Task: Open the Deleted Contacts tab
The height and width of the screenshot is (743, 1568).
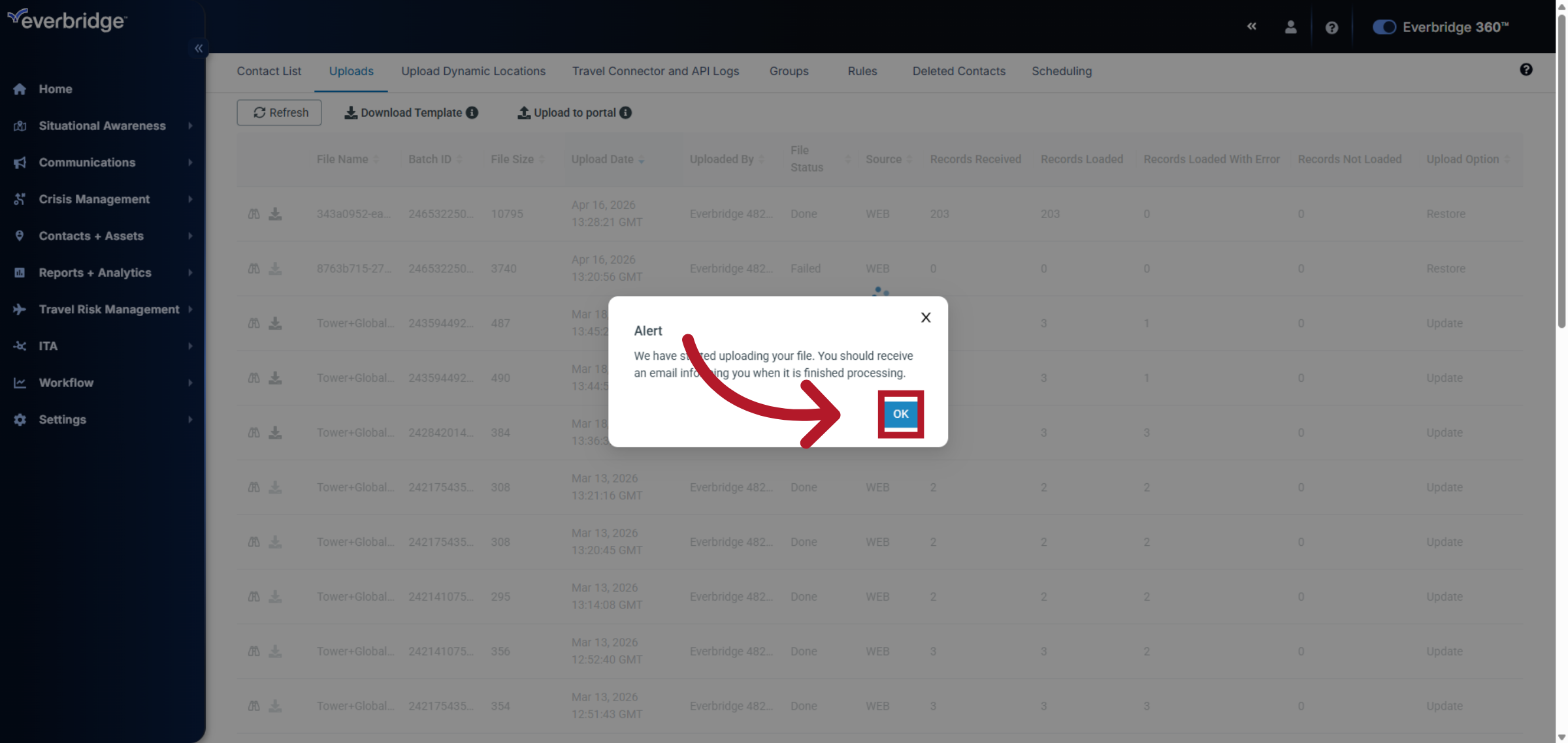Action: [x=958, y=71]
